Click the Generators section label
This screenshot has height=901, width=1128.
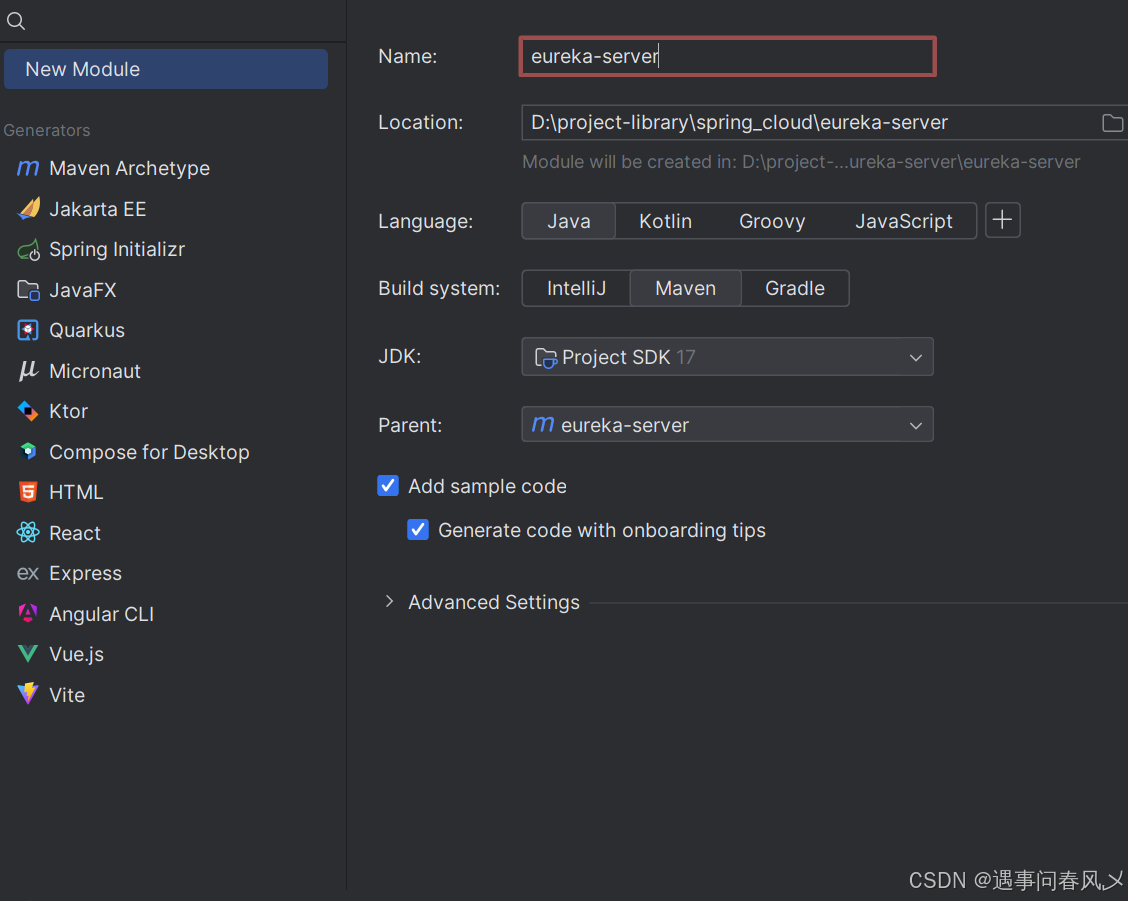tap(47, 130)
